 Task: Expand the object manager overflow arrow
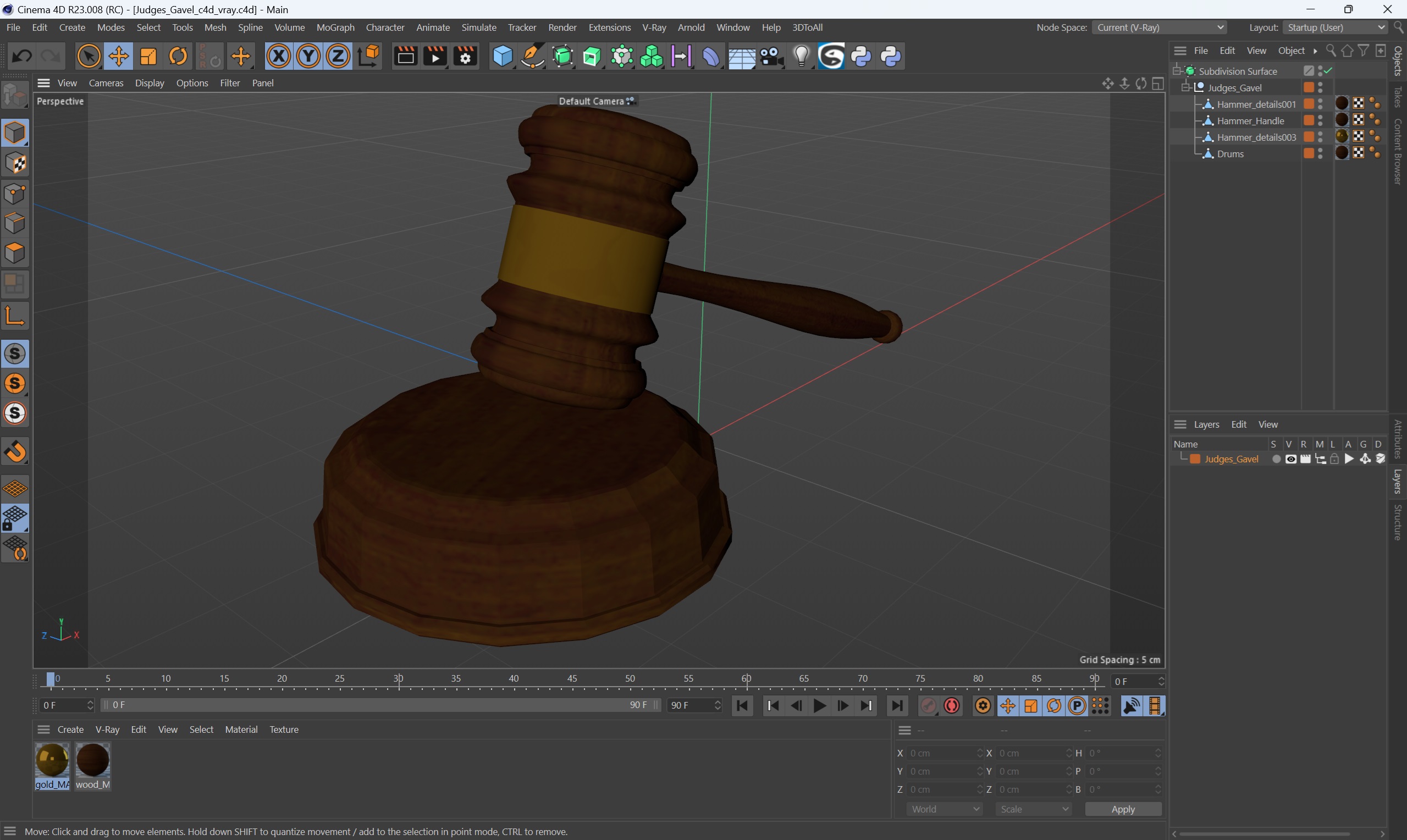point(1315,51)
